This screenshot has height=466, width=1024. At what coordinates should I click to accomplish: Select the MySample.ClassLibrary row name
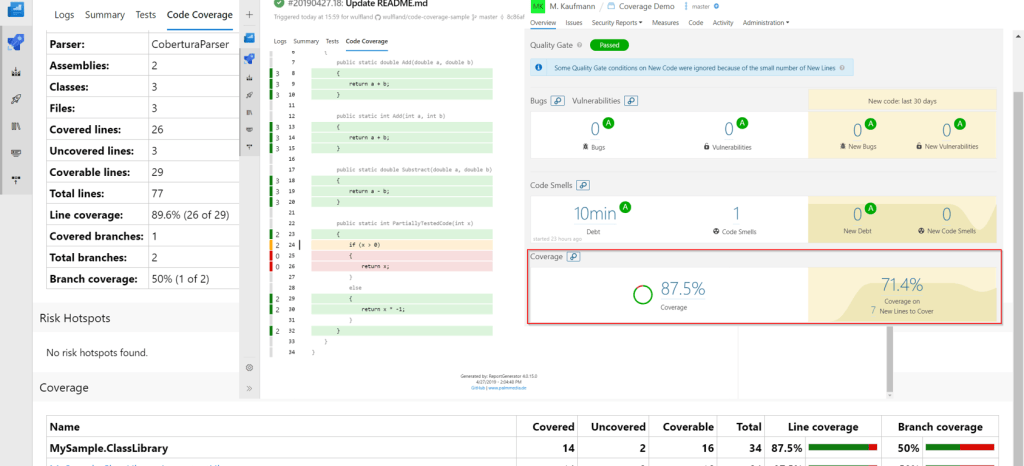coord(109,448)
